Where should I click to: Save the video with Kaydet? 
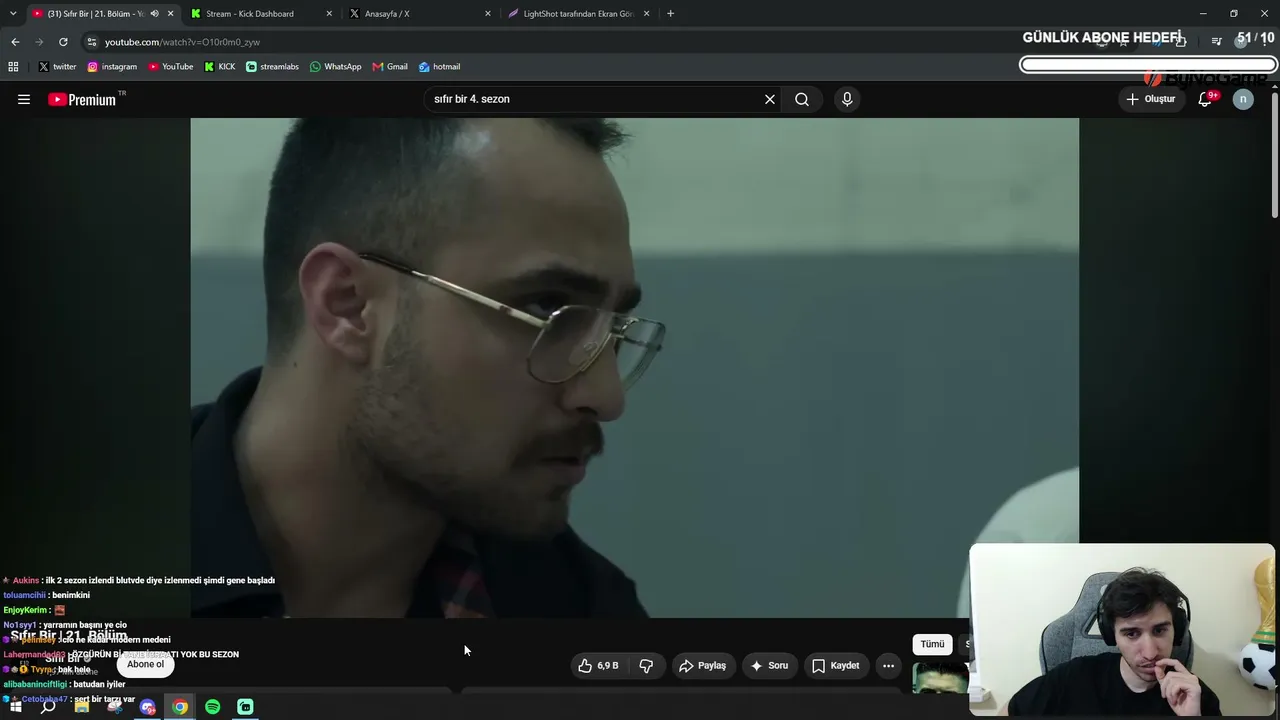click(x=835, y=665)
